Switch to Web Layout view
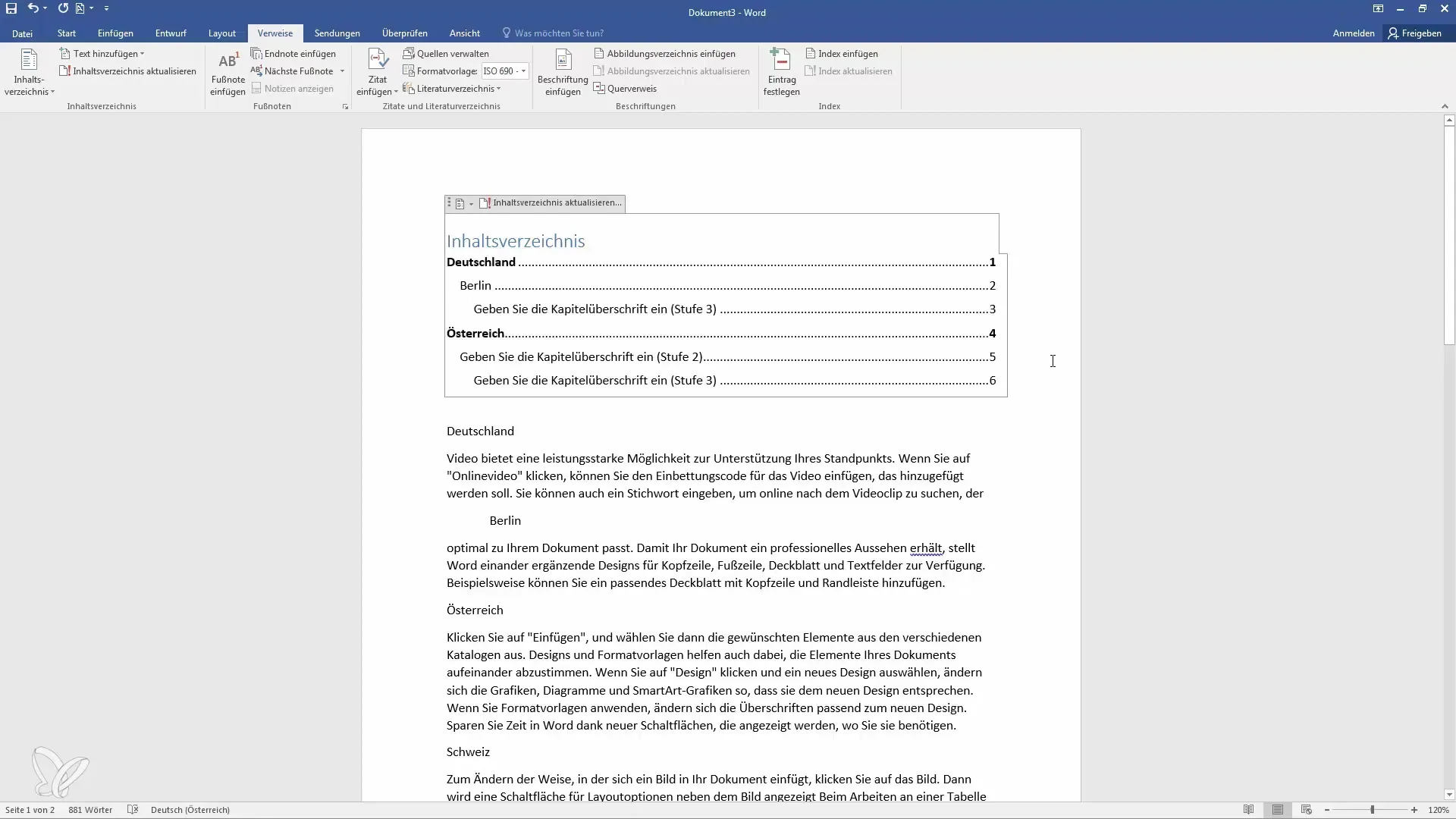Image resolution: width=1456 pixels, height=819 pixels. pyautogui.click(x=1307, y=810)
